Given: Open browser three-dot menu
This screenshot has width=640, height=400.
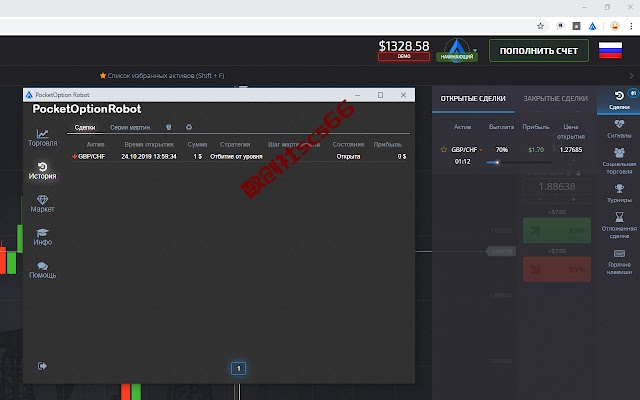Looking at the screenshot, I should pyautogui.click(x=631, y=26).
